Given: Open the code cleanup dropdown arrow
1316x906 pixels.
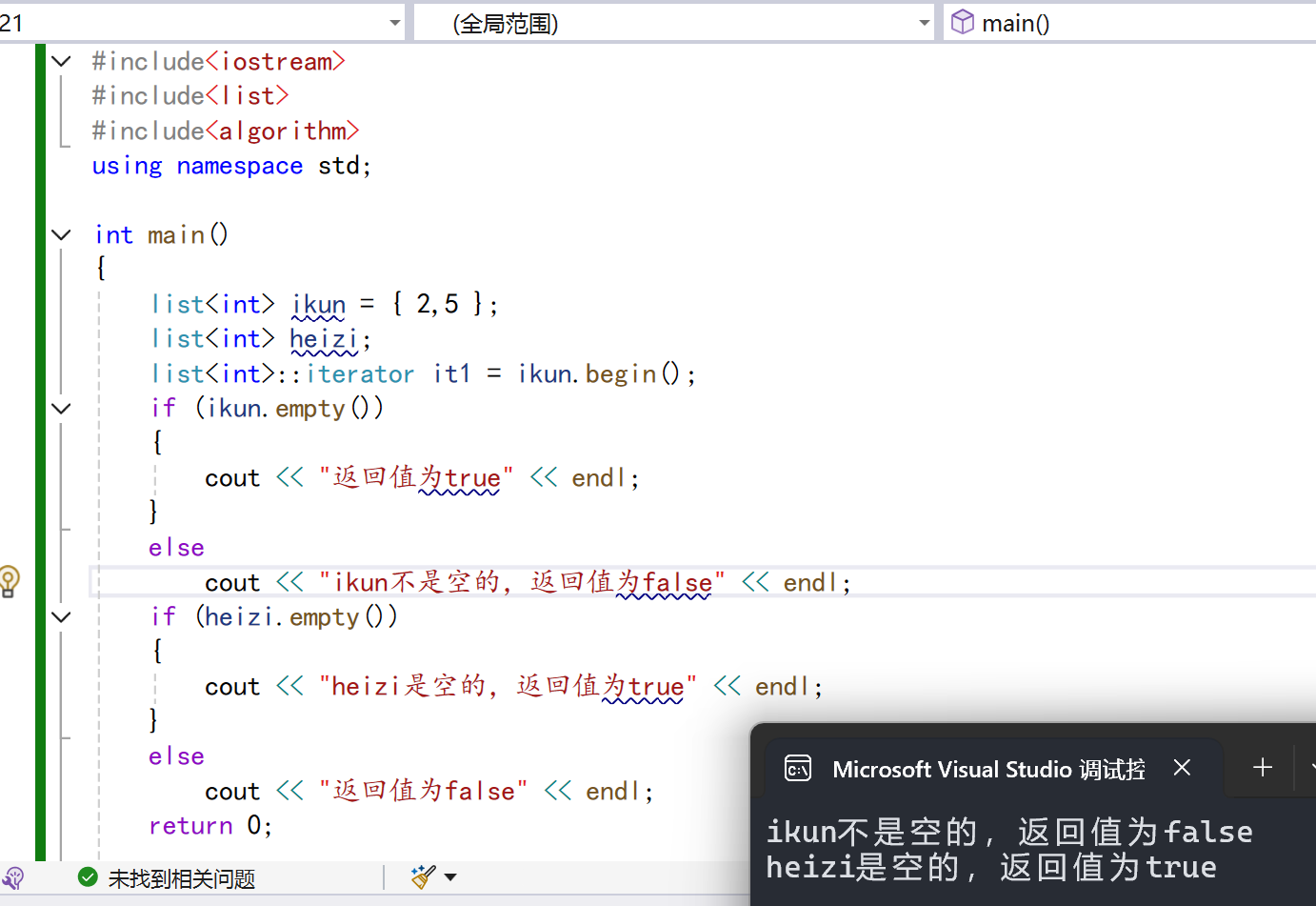Looking at the screenshot, I should tap(450, 876).
